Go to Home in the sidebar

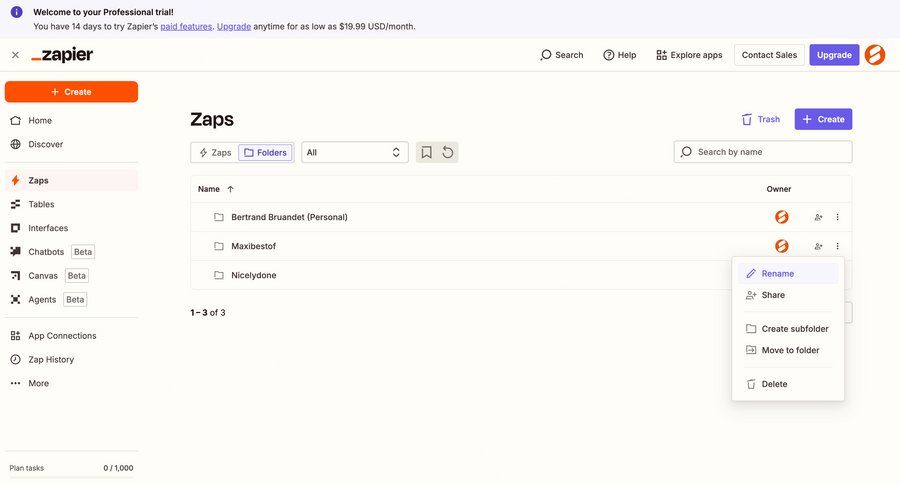(71, 121)
